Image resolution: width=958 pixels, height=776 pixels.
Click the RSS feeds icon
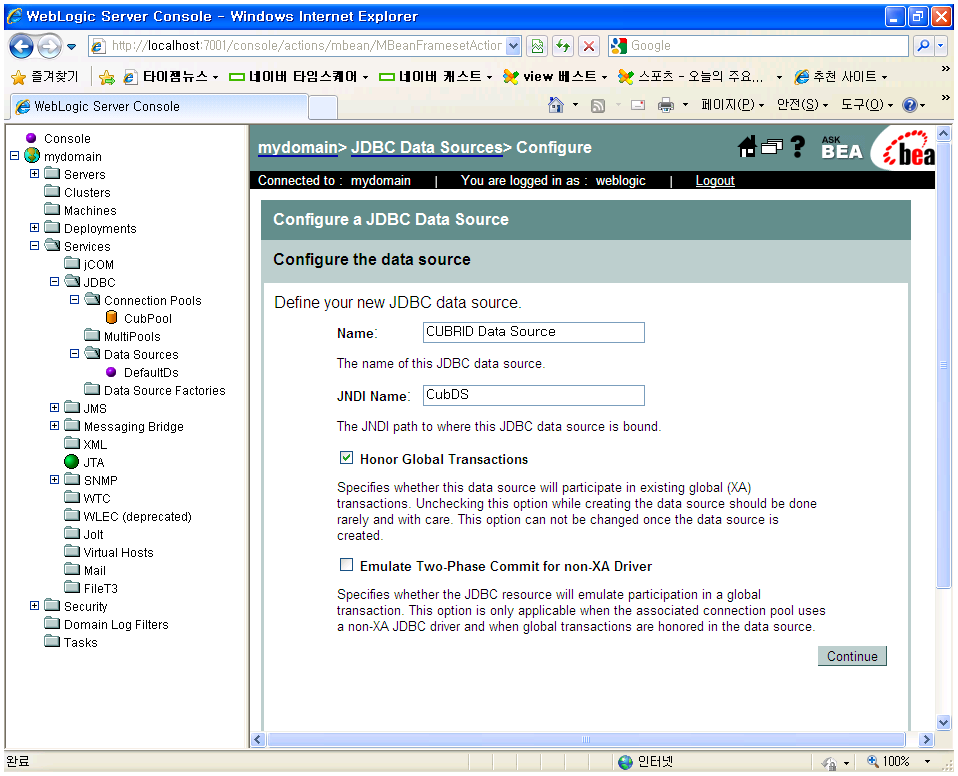(x=598, y=106)
